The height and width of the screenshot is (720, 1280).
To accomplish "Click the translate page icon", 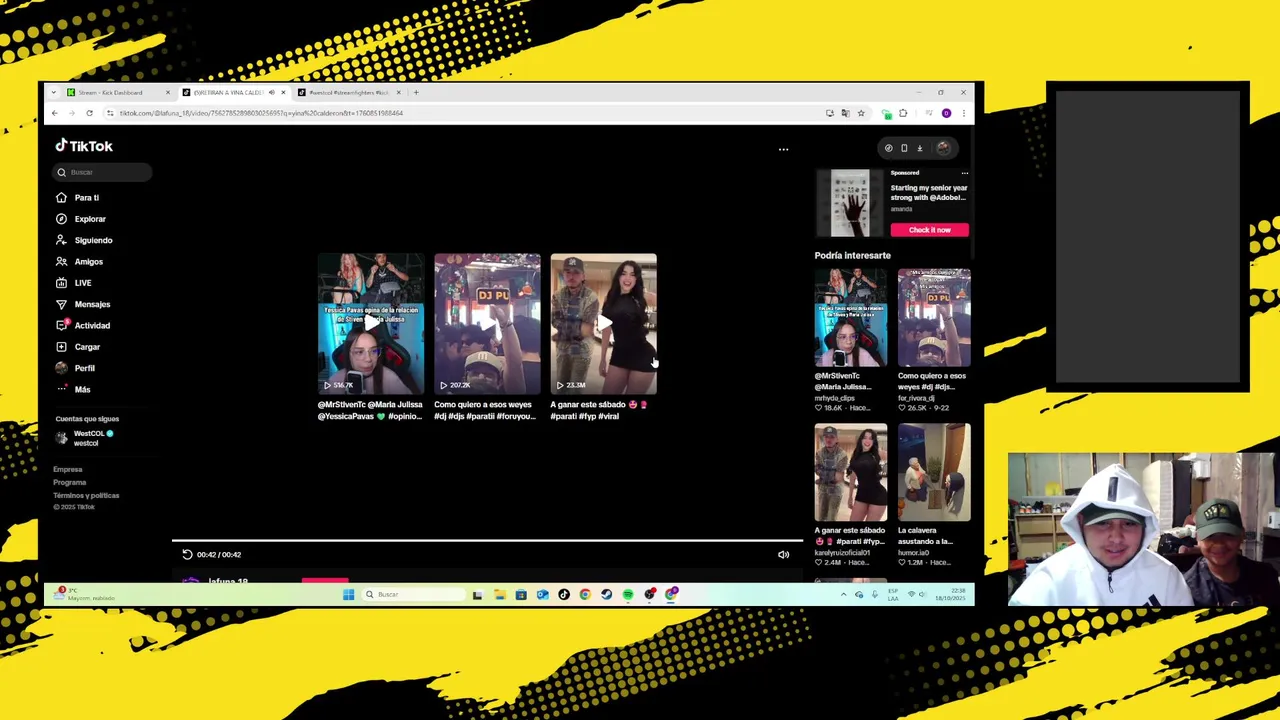I will [845, 113].
